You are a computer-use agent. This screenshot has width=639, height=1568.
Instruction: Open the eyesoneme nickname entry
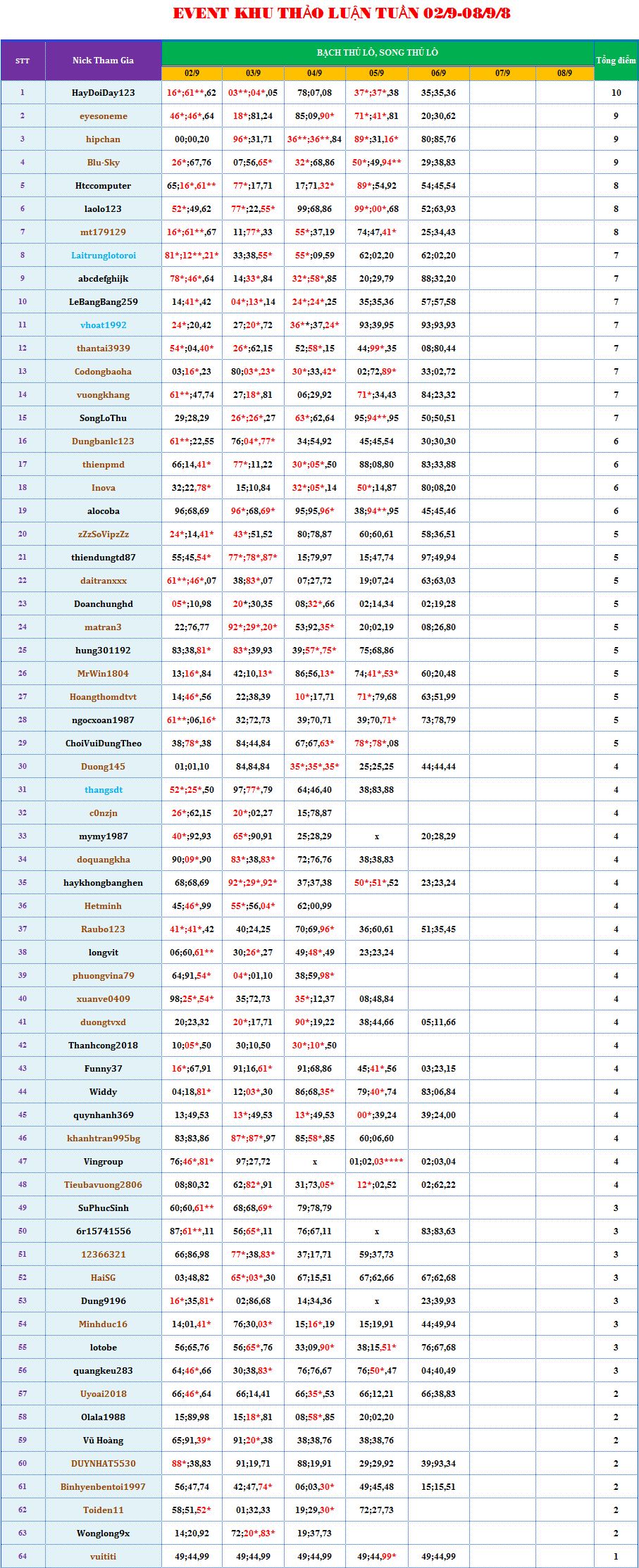pos(103,116)
